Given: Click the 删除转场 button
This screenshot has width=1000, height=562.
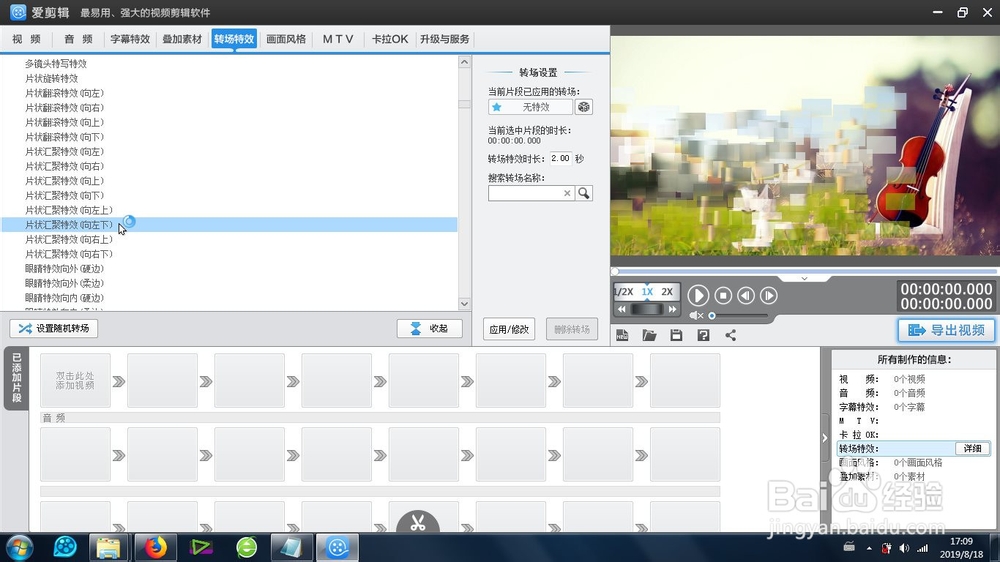Looking at the screenshot, I should pyautogui.click(x=572, y=329).
